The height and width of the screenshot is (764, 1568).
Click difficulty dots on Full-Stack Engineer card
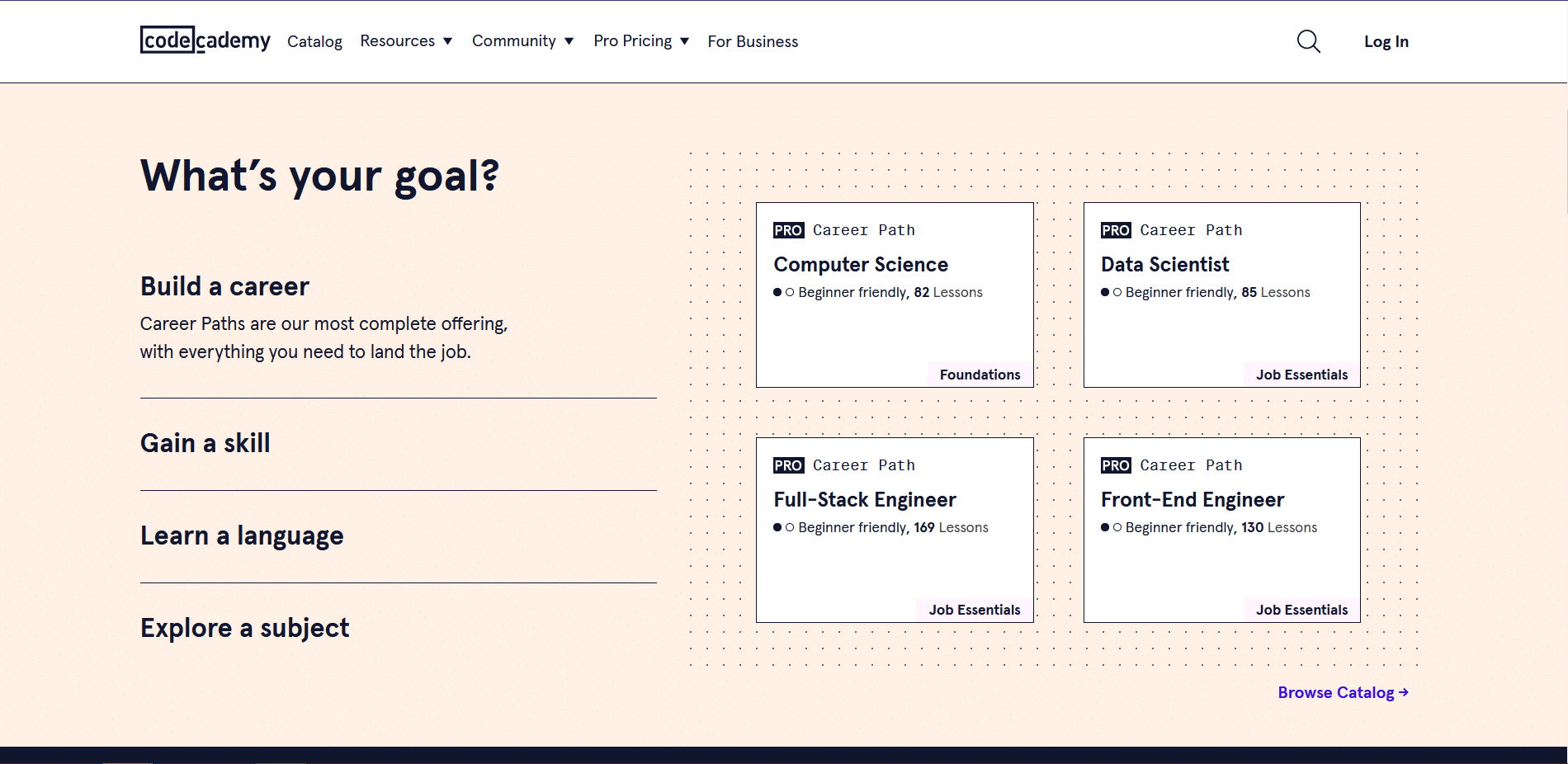pos(783,527)
